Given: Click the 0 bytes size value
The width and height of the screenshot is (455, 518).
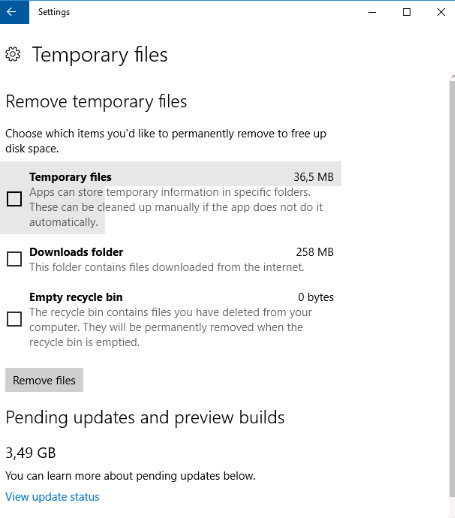Looking at the screenshot, I should click(316, 297).
